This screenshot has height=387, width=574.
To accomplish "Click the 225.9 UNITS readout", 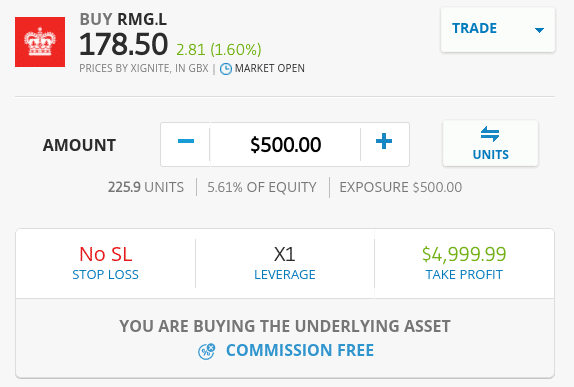I will 146,187.
